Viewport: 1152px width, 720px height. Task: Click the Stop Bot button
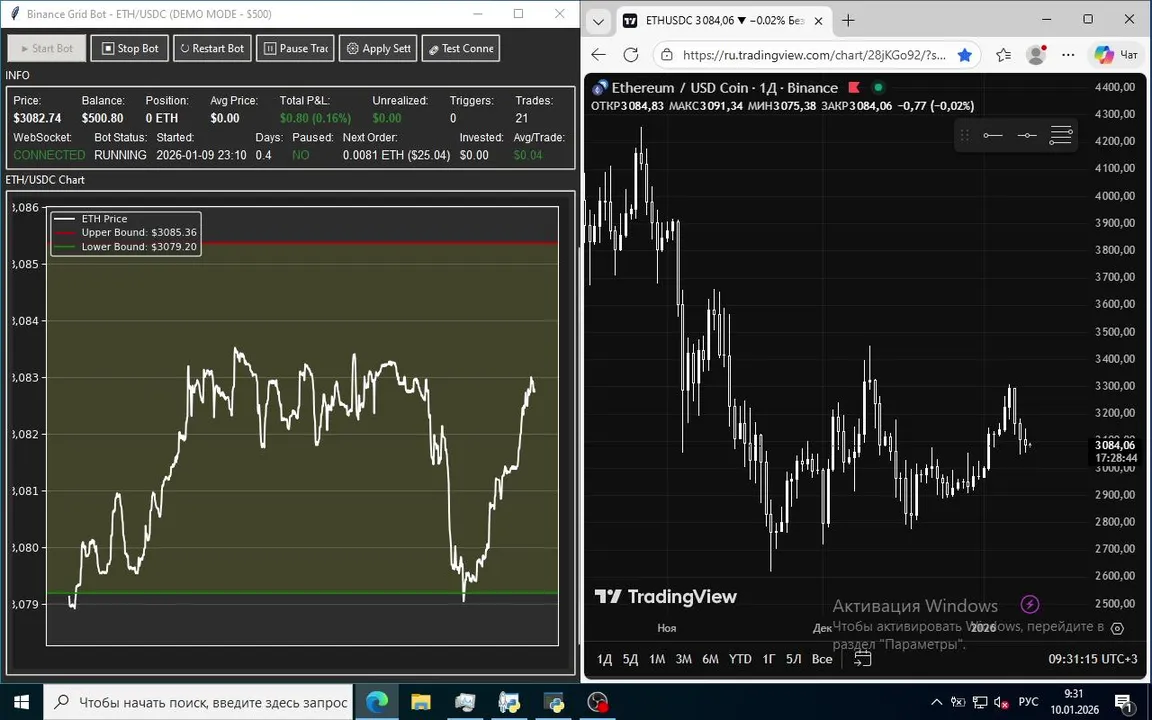tap(129, 48)
